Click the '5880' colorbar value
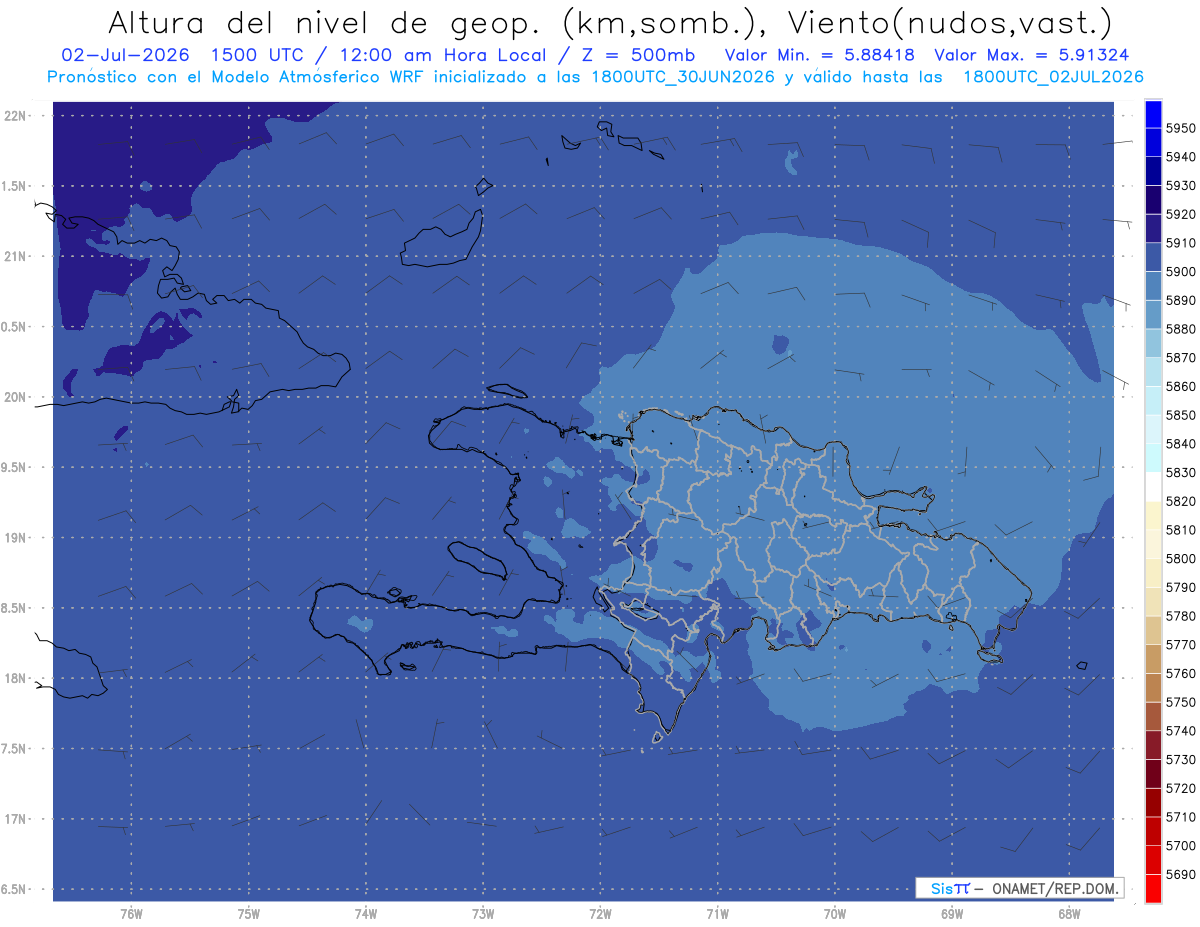 (x=1181, y=329)
